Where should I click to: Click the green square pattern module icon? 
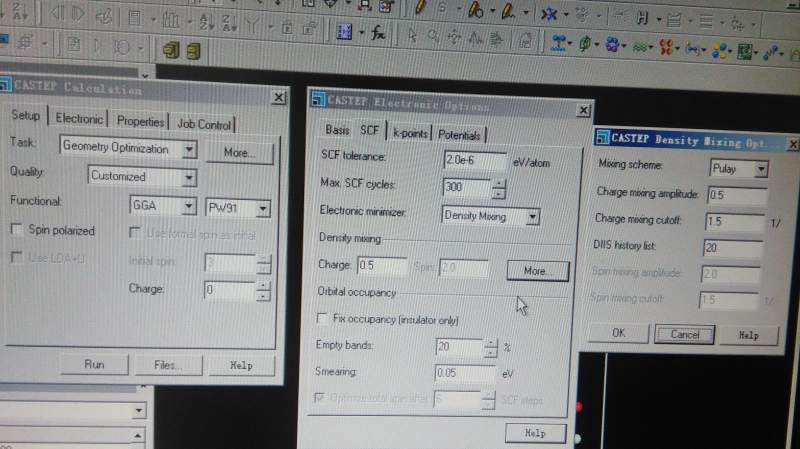pyautogui.click(x=745, y=52)
